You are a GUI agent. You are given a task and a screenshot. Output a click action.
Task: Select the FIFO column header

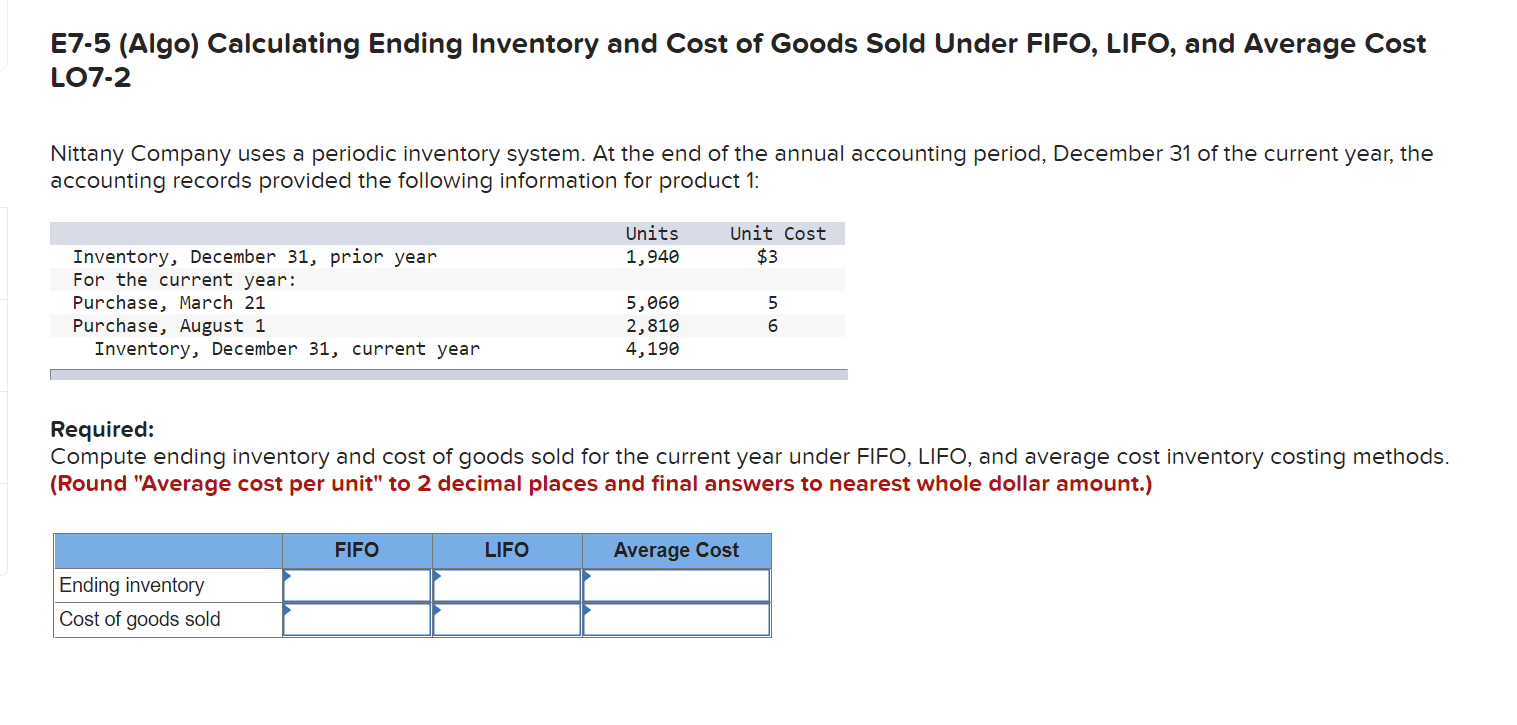(x=356, y=549)
